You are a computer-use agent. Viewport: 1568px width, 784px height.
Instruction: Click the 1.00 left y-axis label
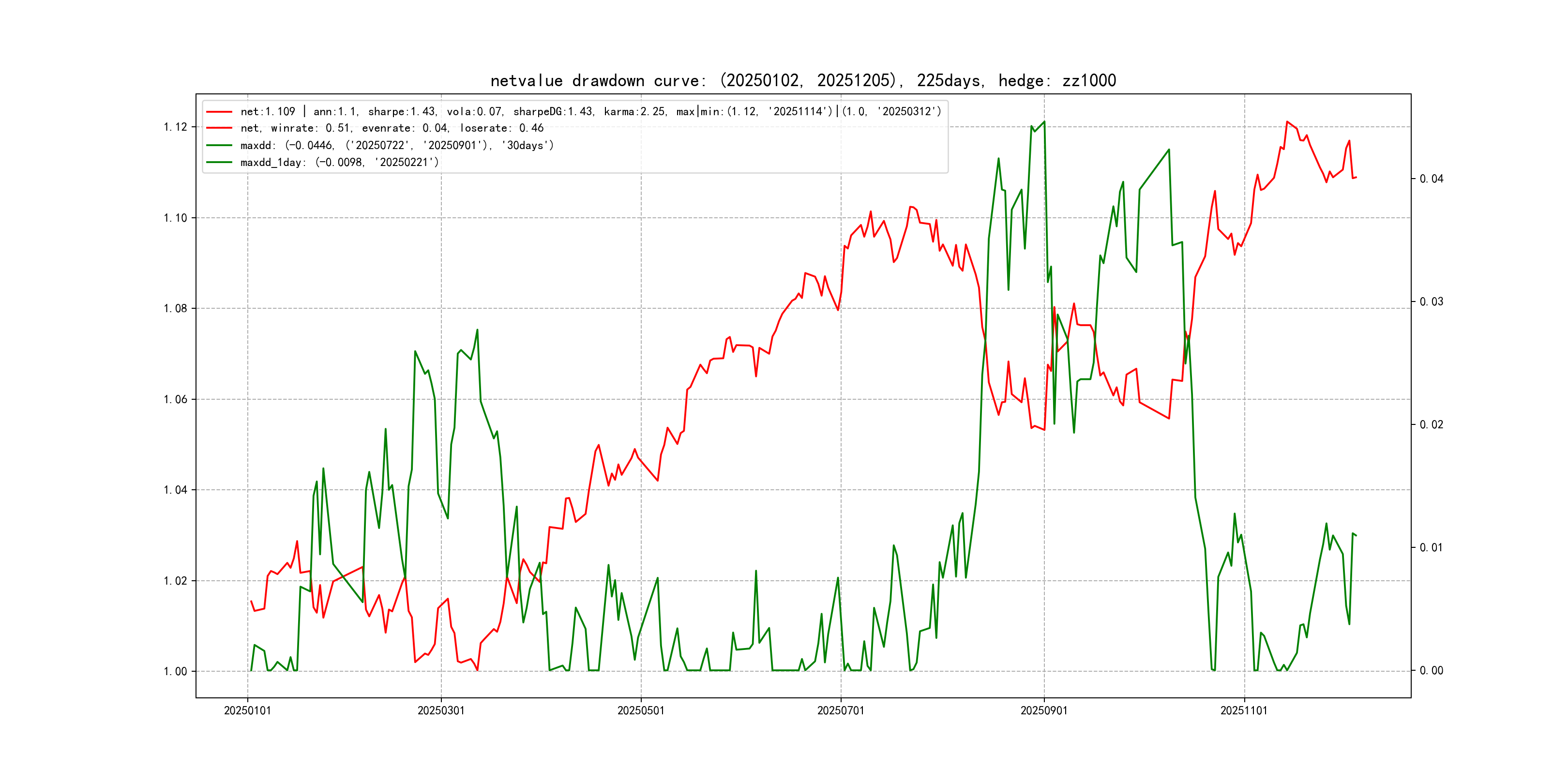tap(175, 671)
